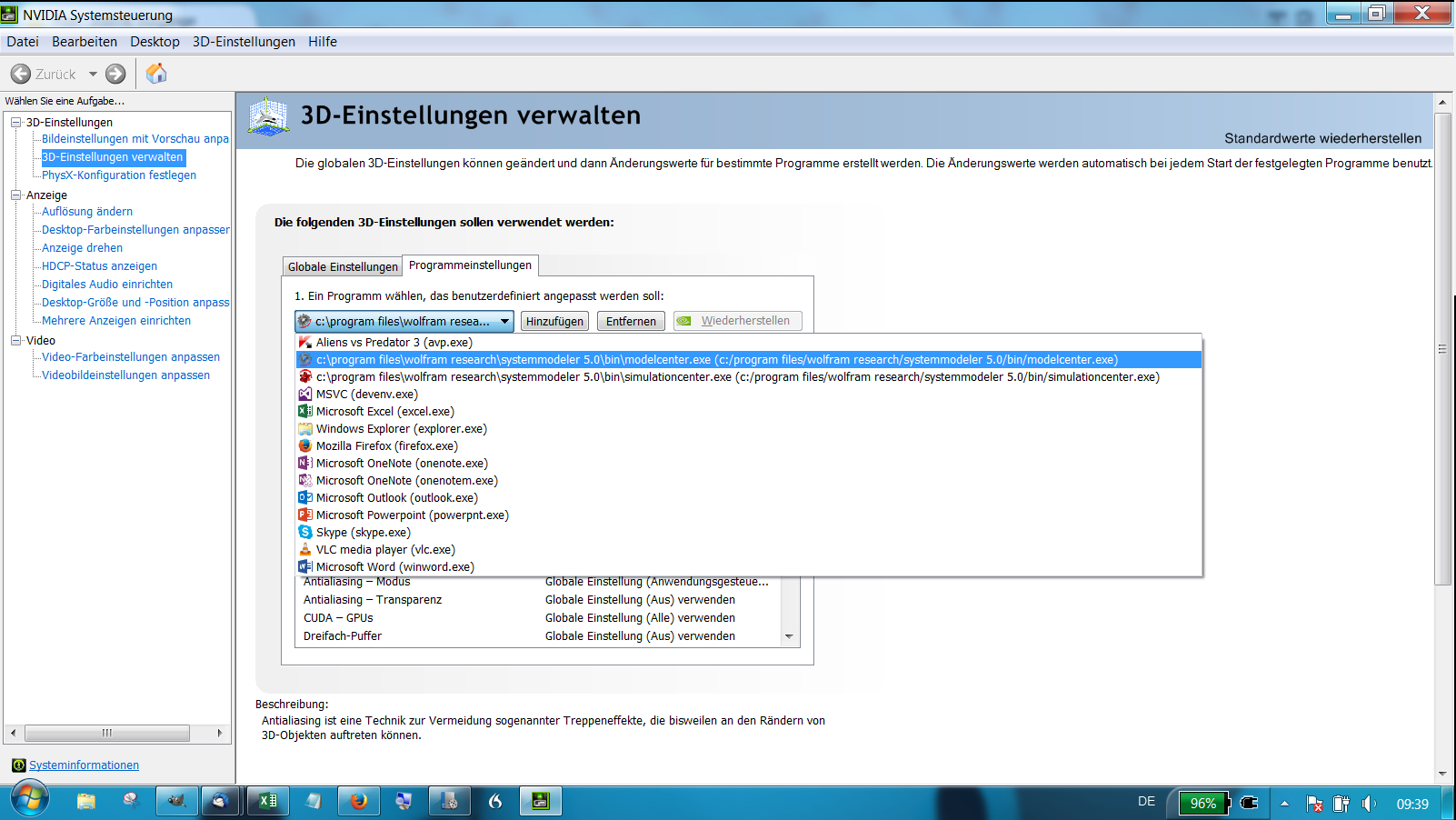Select 3D-Einstellungen verwalten tree item
This screenshot has height=820, width=1456.
click(x=113, y=157)
